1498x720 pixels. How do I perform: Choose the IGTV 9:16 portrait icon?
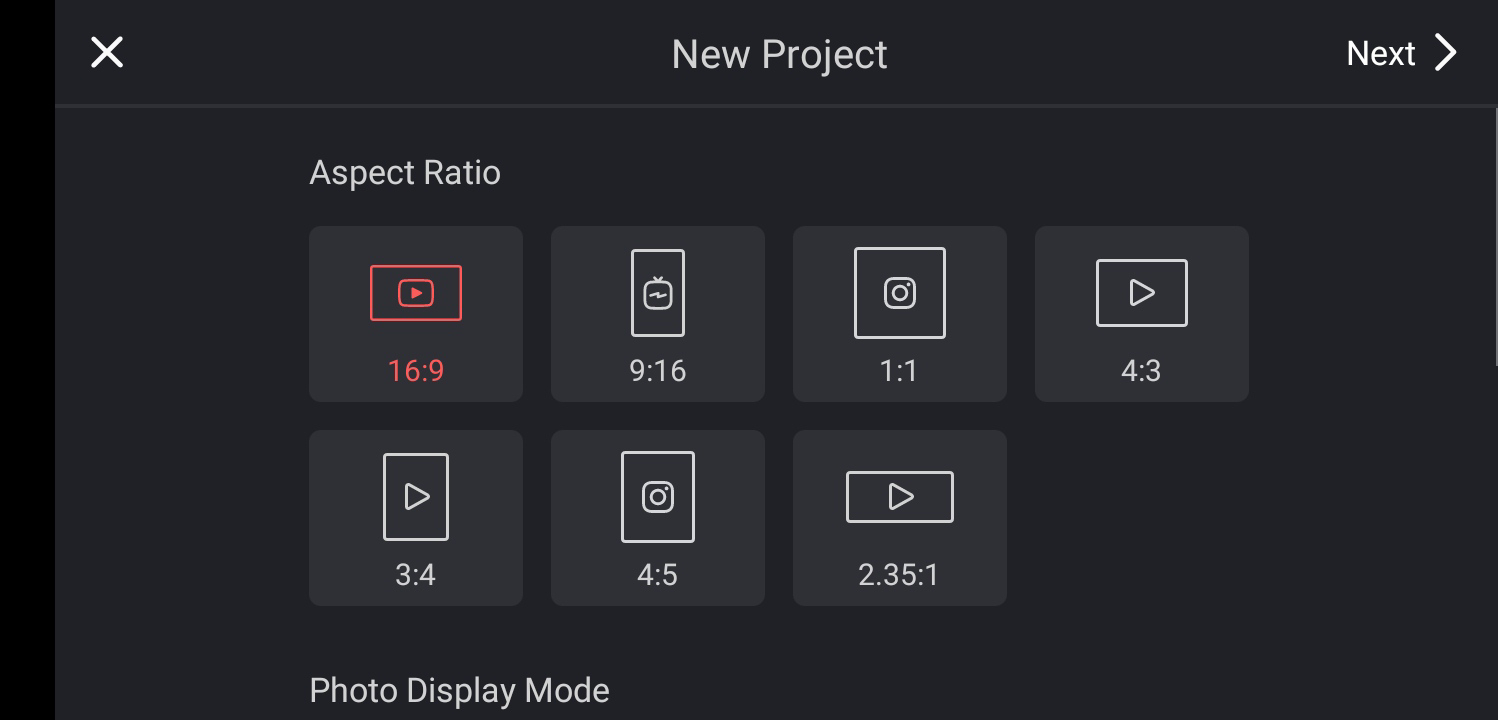(658, 293)
